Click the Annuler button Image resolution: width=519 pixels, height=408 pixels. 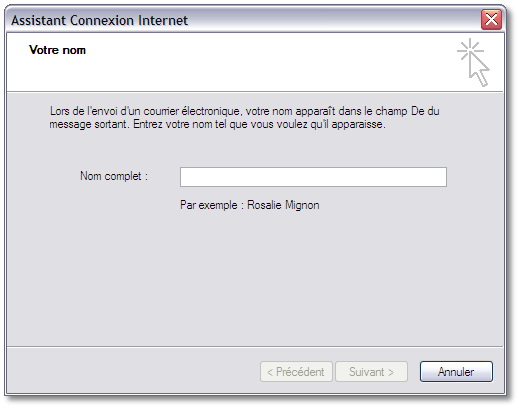456,371
